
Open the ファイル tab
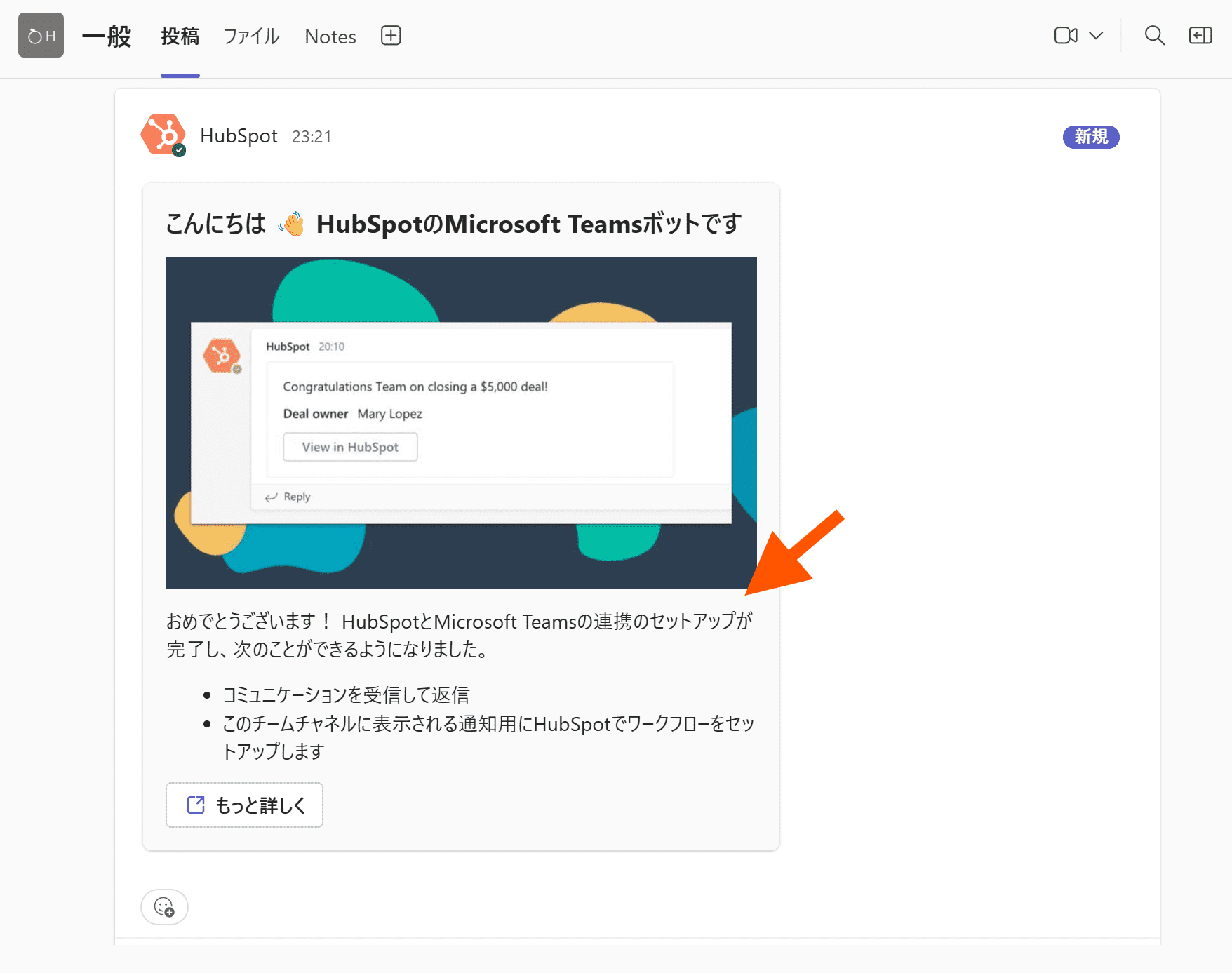251,36
